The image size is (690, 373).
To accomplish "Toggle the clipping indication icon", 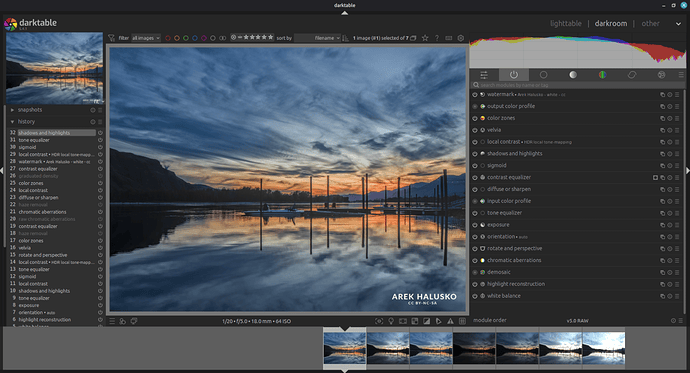I will 426,322.
